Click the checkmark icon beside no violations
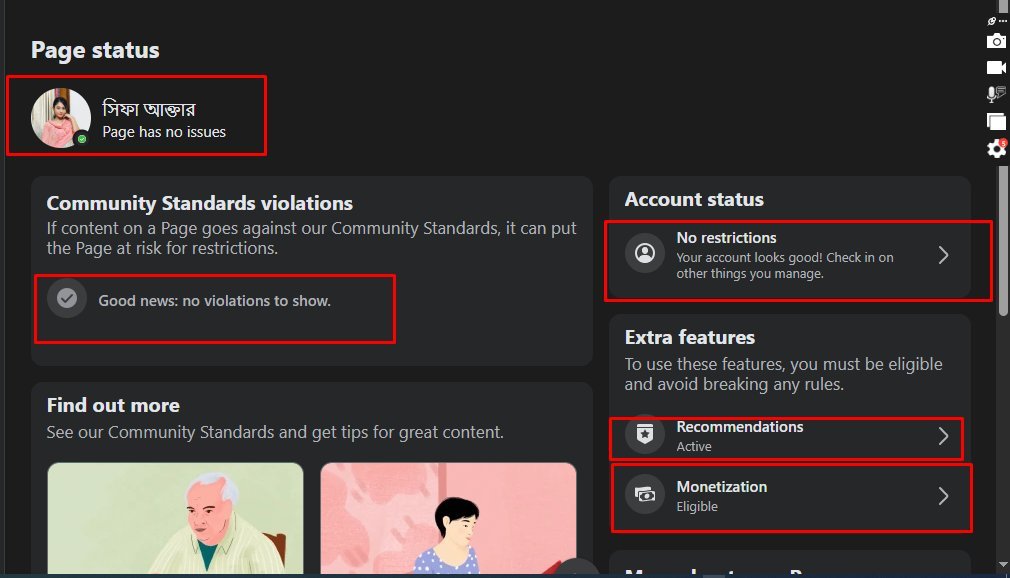The image size is (1010, 578). click(x=66, y=298)
